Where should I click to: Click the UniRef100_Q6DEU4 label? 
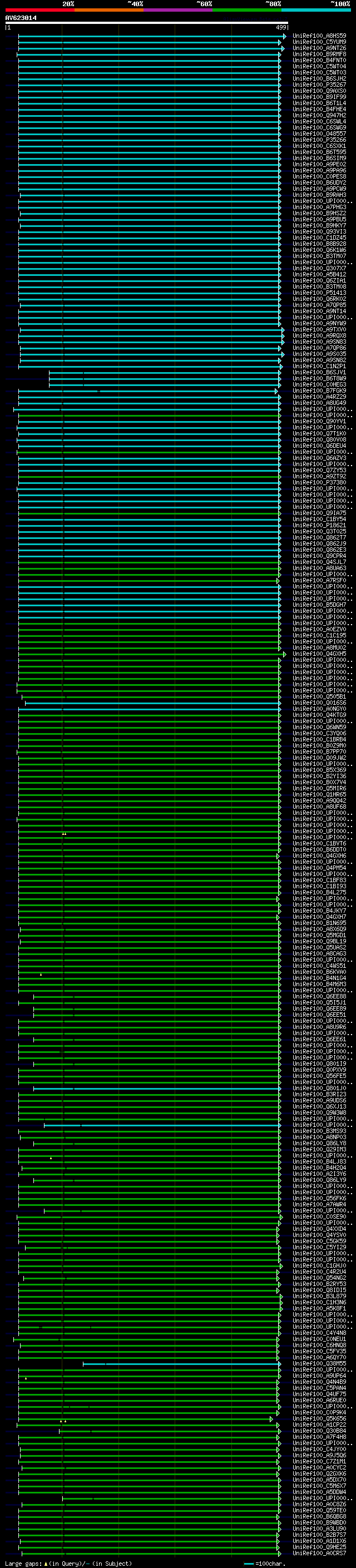click(319, 446)
